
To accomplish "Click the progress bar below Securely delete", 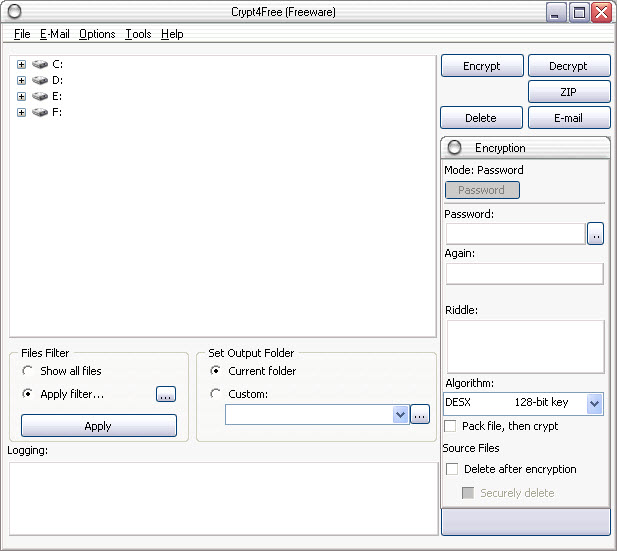I will coord(526,522).
